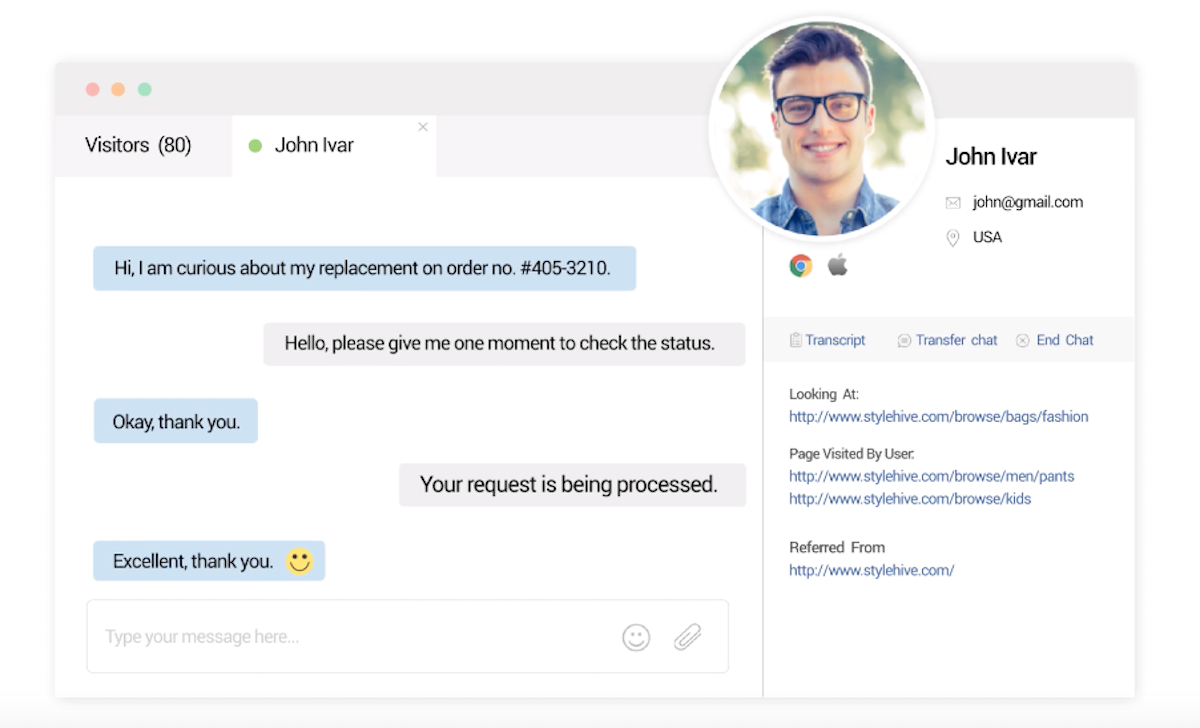Click the orange window minimize dot

pos(118,89)
